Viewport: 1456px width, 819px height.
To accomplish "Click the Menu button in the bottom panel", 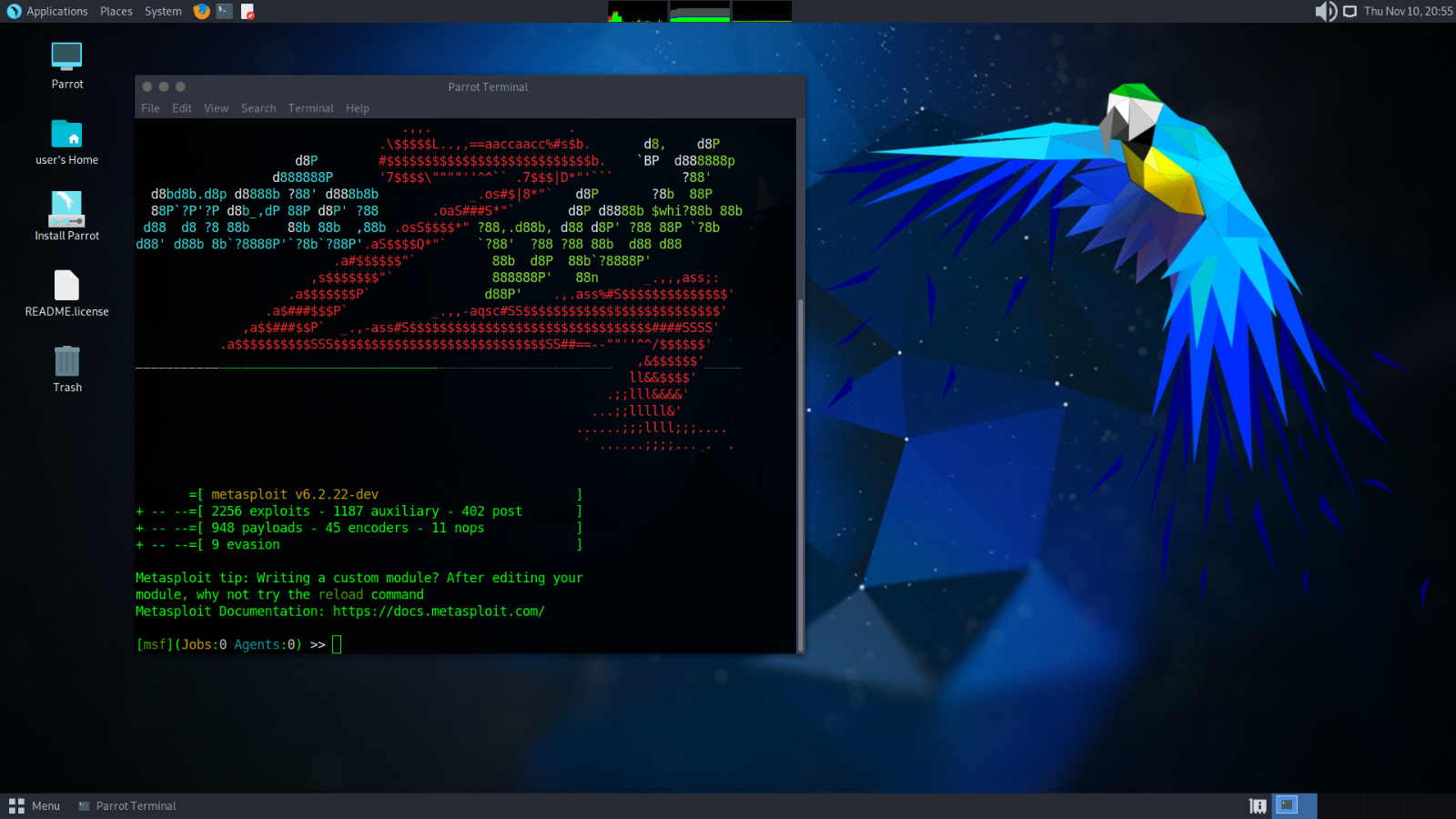I will coord(35,806).
